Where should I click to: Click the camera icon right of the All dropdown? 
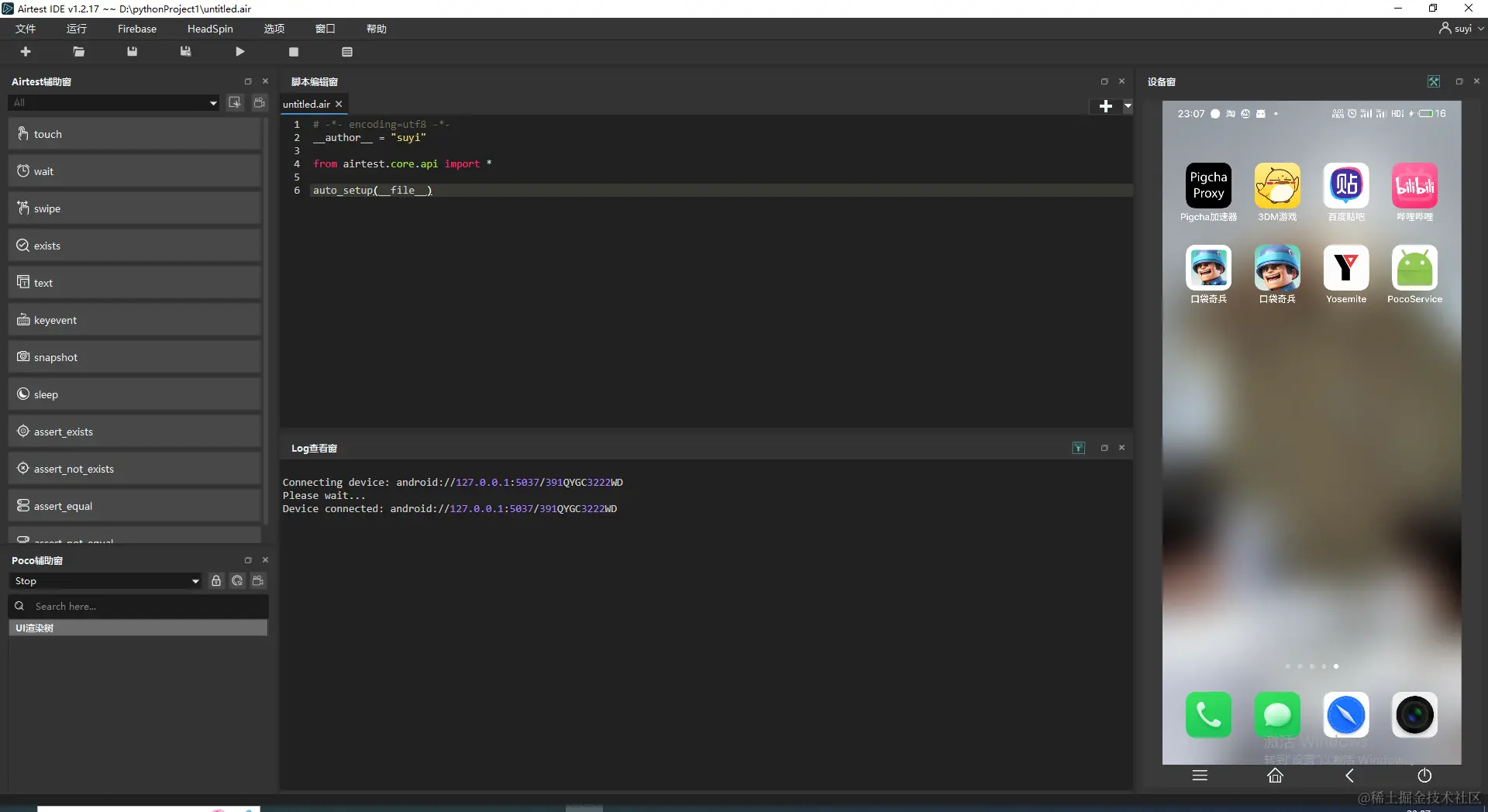coord(260,103)
